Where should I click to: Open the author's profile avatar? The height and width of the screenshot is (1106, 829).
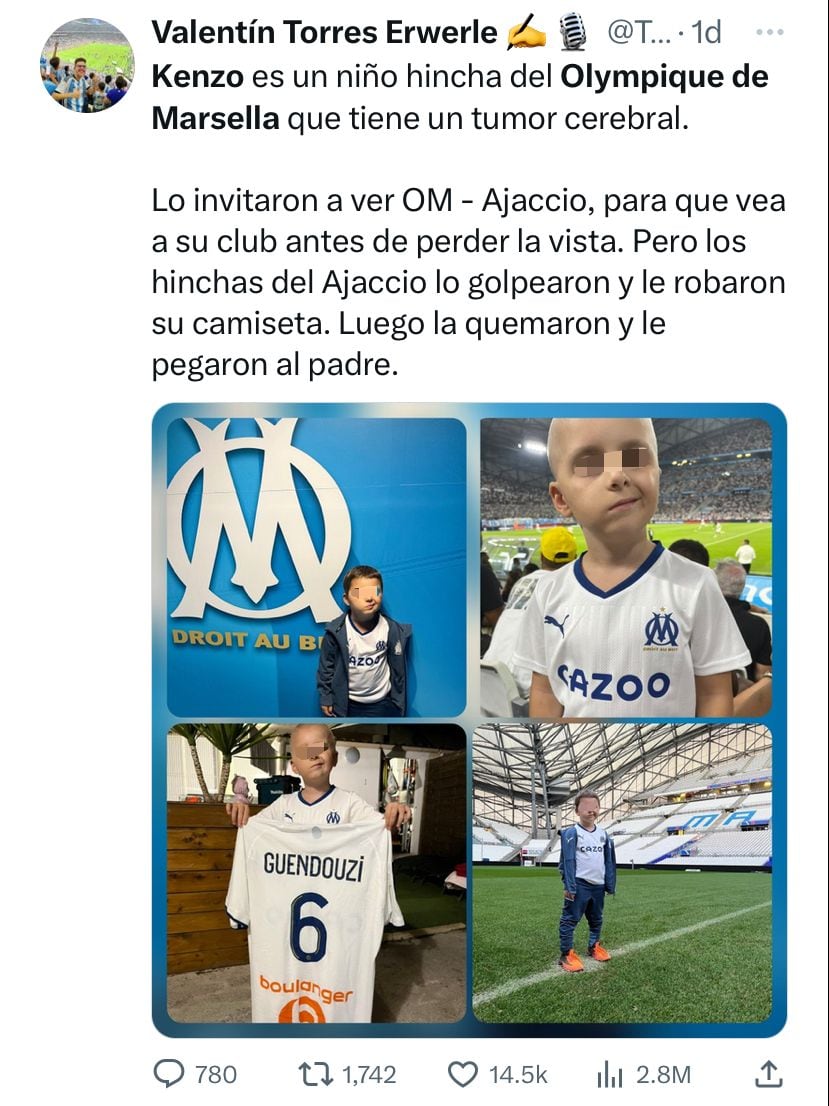coord(87,66)
